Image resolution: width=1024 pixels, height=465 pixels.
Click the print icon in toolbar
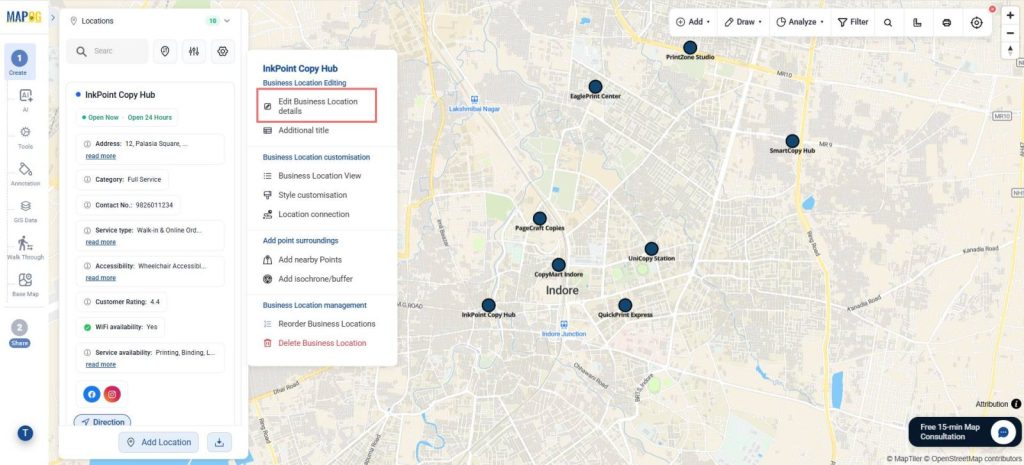(x=947, y=22)
